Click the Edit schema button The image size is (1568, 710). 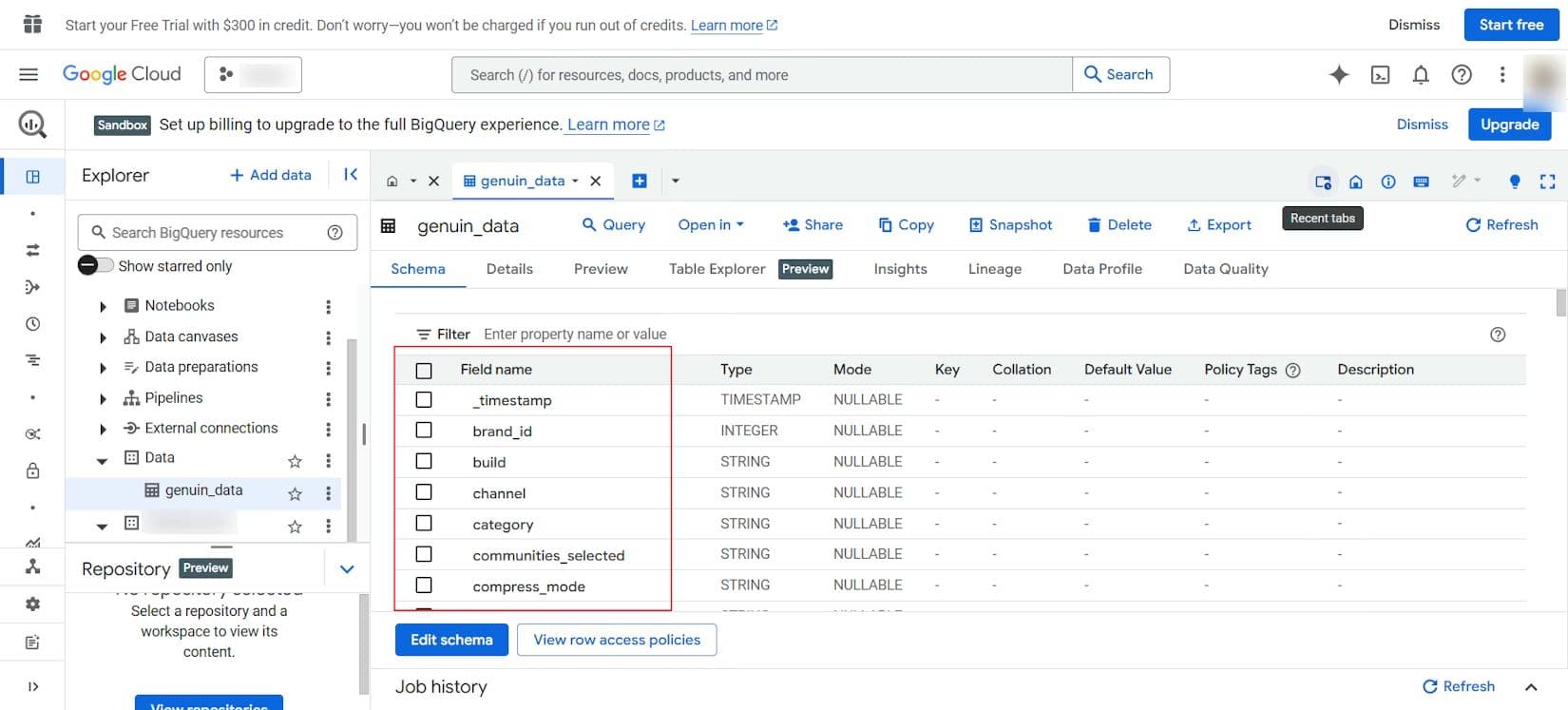[x=451, y=640]
